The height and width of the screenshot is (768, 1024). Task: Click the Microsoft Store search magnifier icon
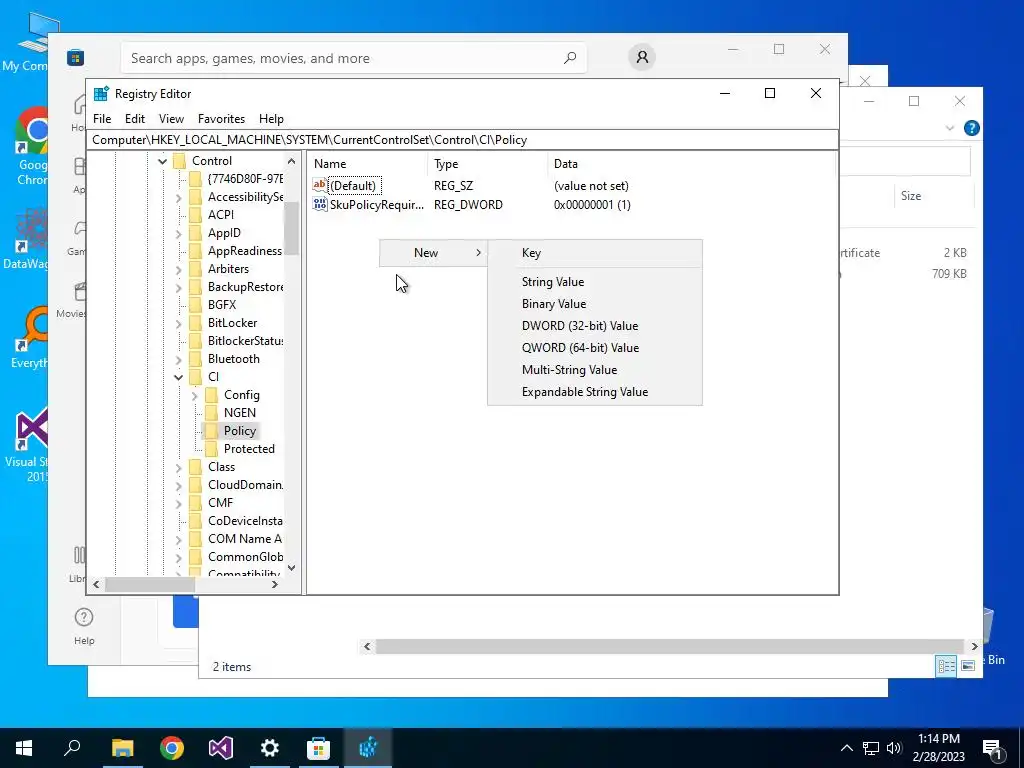click(x=569, y=58)
